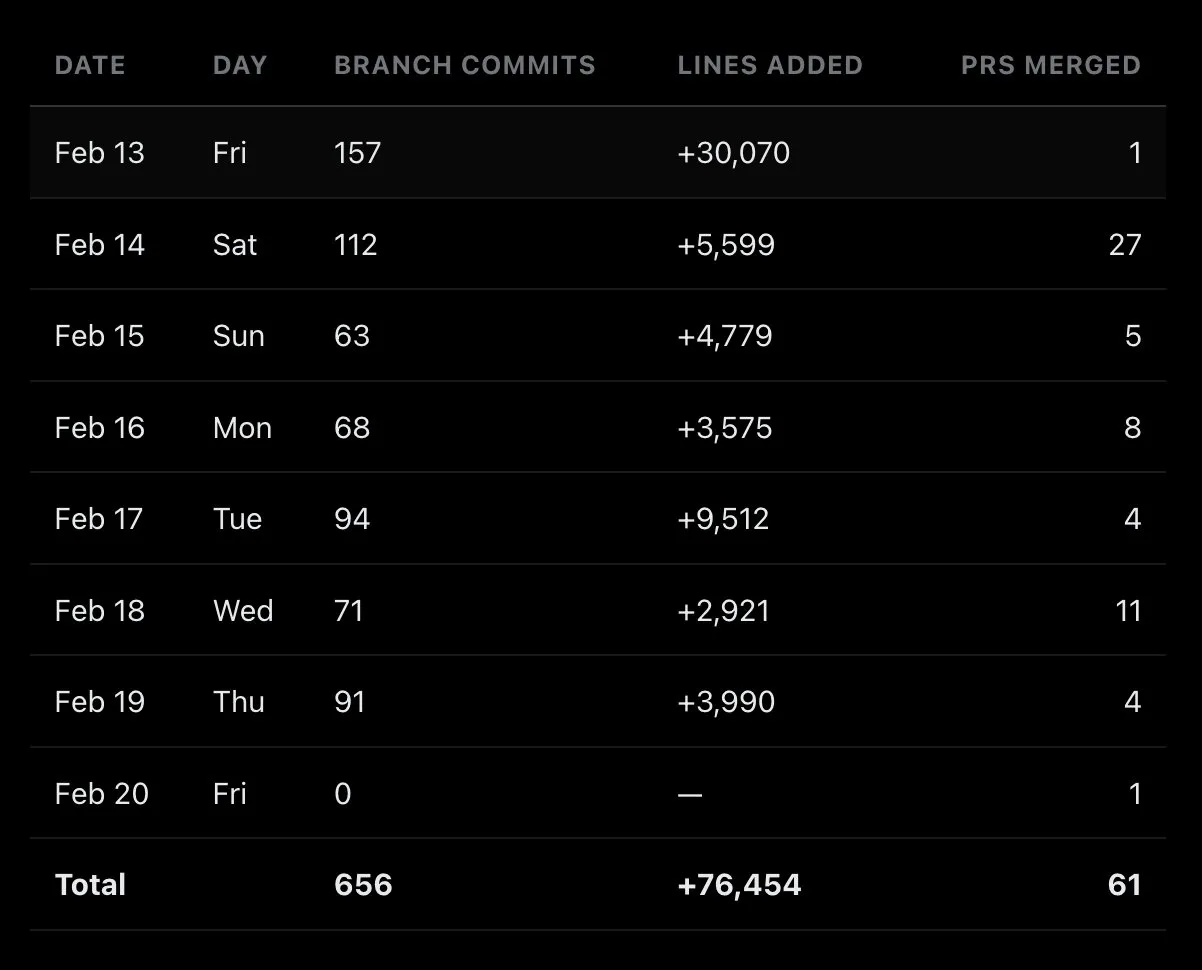
Task: Click the 68 branch commits cell
Action: coord(352,428)
